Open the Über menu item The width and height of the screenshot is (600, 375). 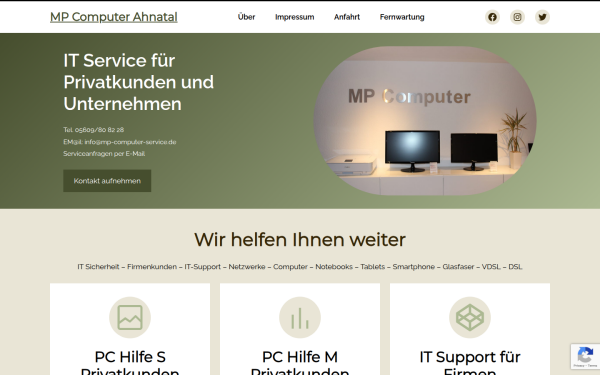[246, 17]
